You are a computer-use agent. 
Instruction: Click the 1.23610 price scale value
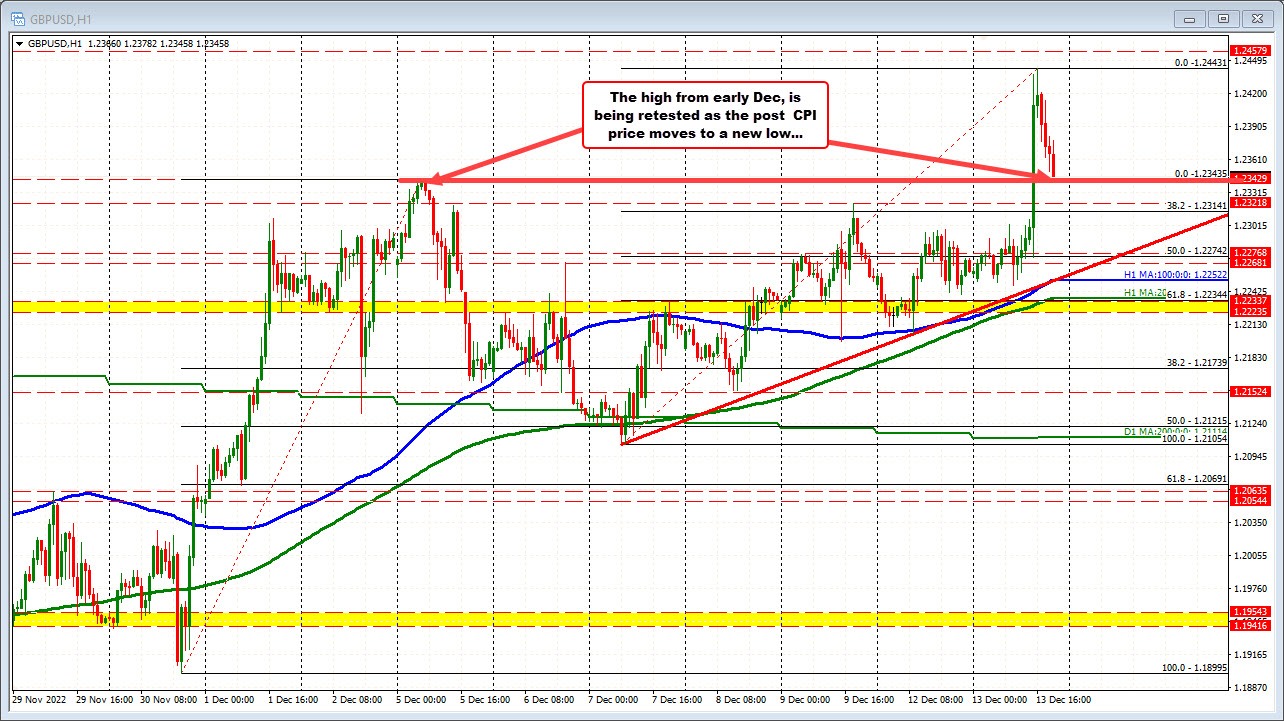(1251, 159)
